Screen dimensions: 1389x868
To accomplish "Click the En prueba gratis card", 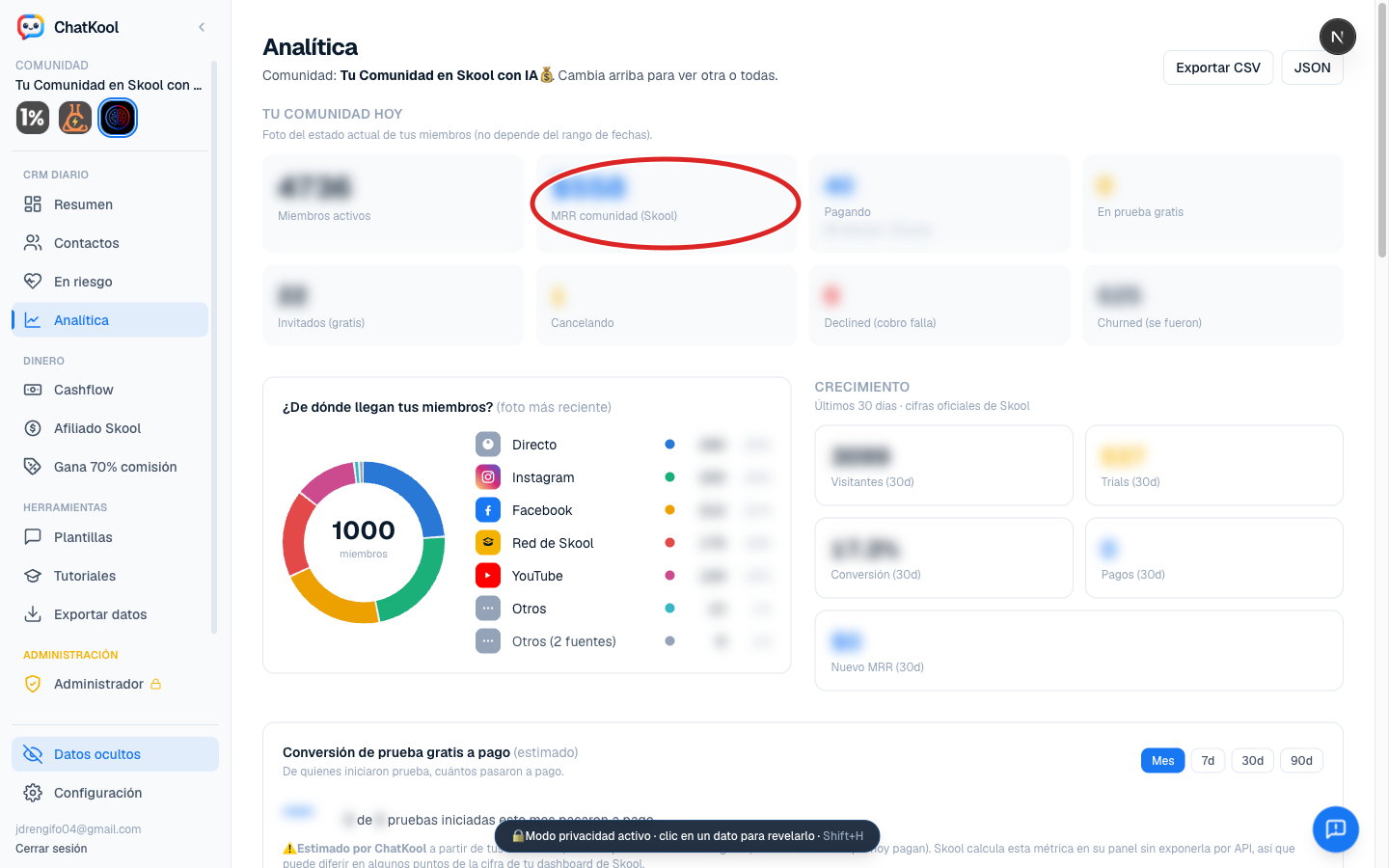I will point(1212,203).
